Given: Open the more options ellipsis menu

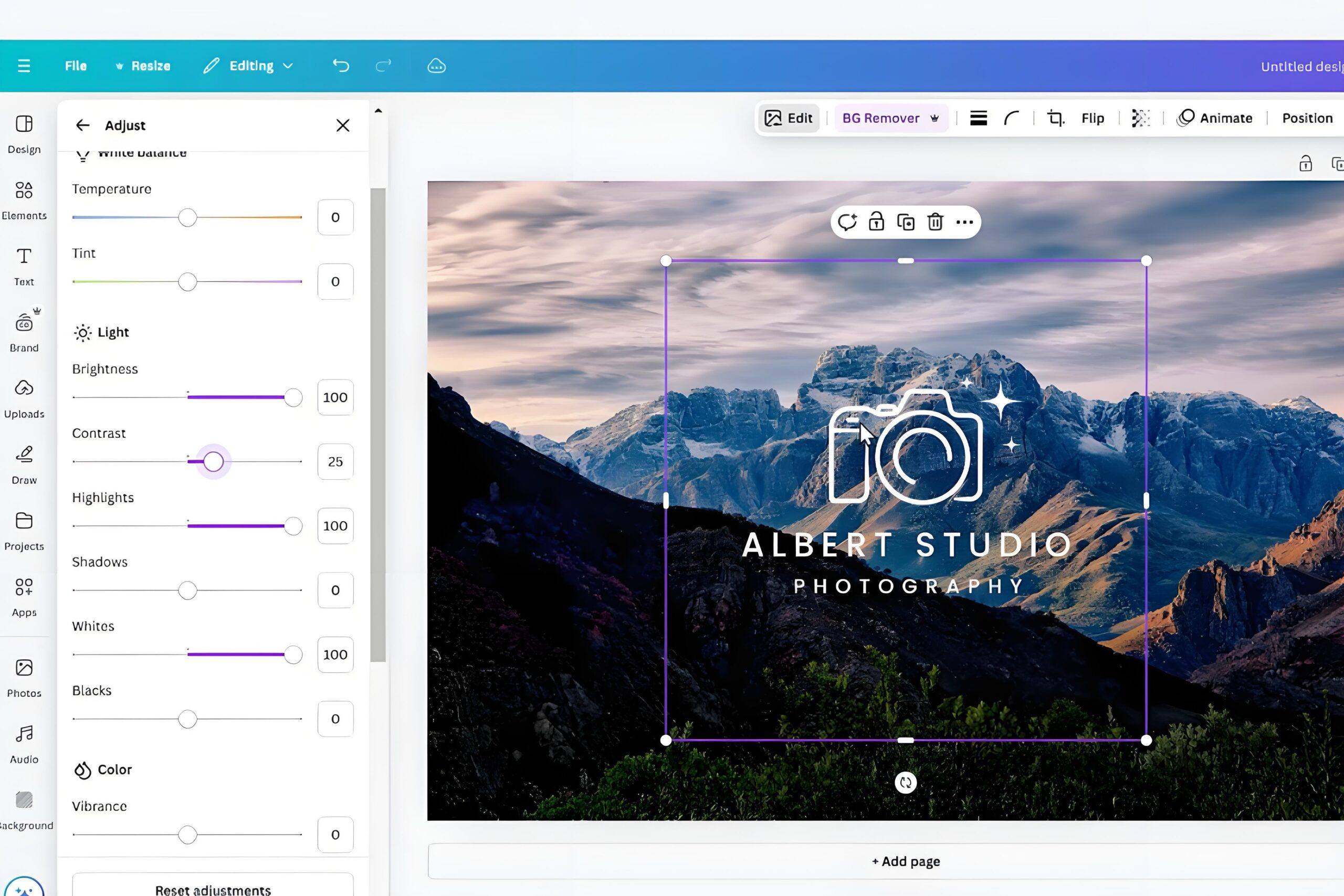Looking at the screenshot, I should [x=964, y=222].
